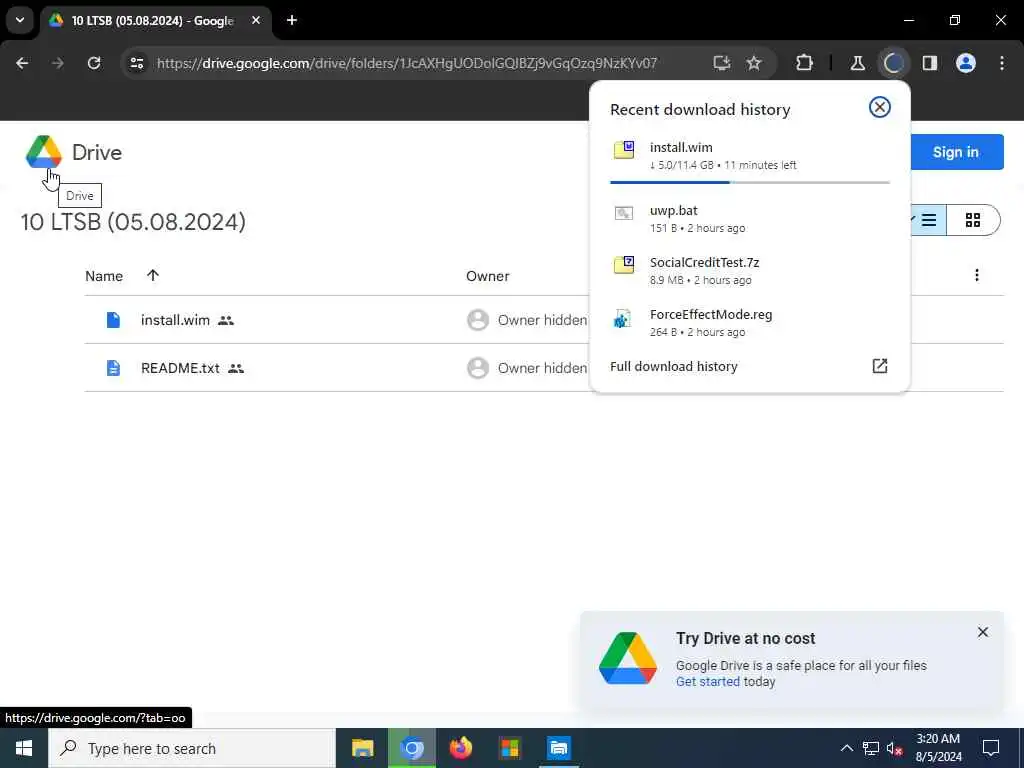Switch to list layout view

928,220
